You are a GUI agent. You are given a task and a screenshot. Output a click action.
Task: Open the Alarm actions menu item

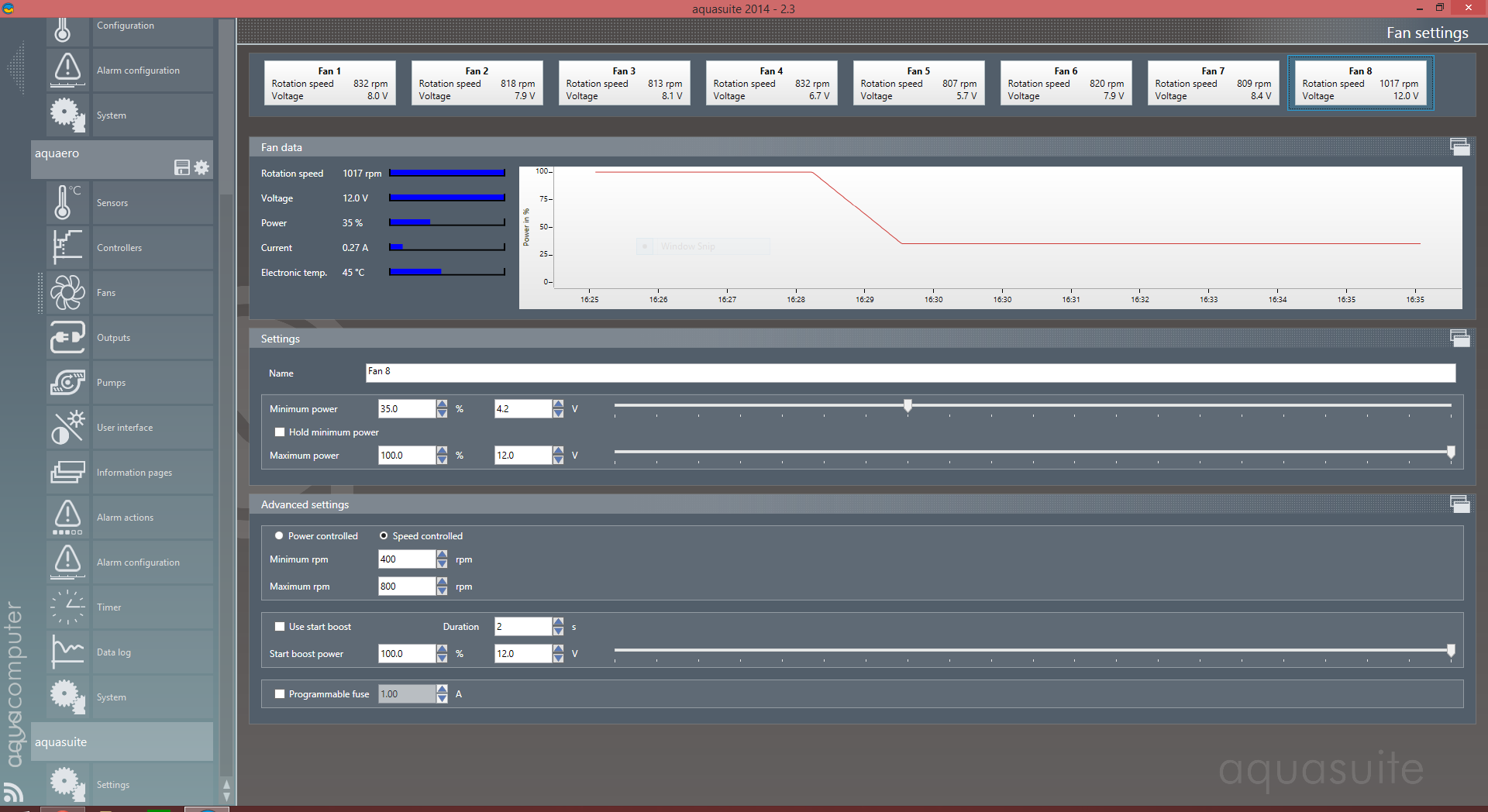[x=125, y=518]
